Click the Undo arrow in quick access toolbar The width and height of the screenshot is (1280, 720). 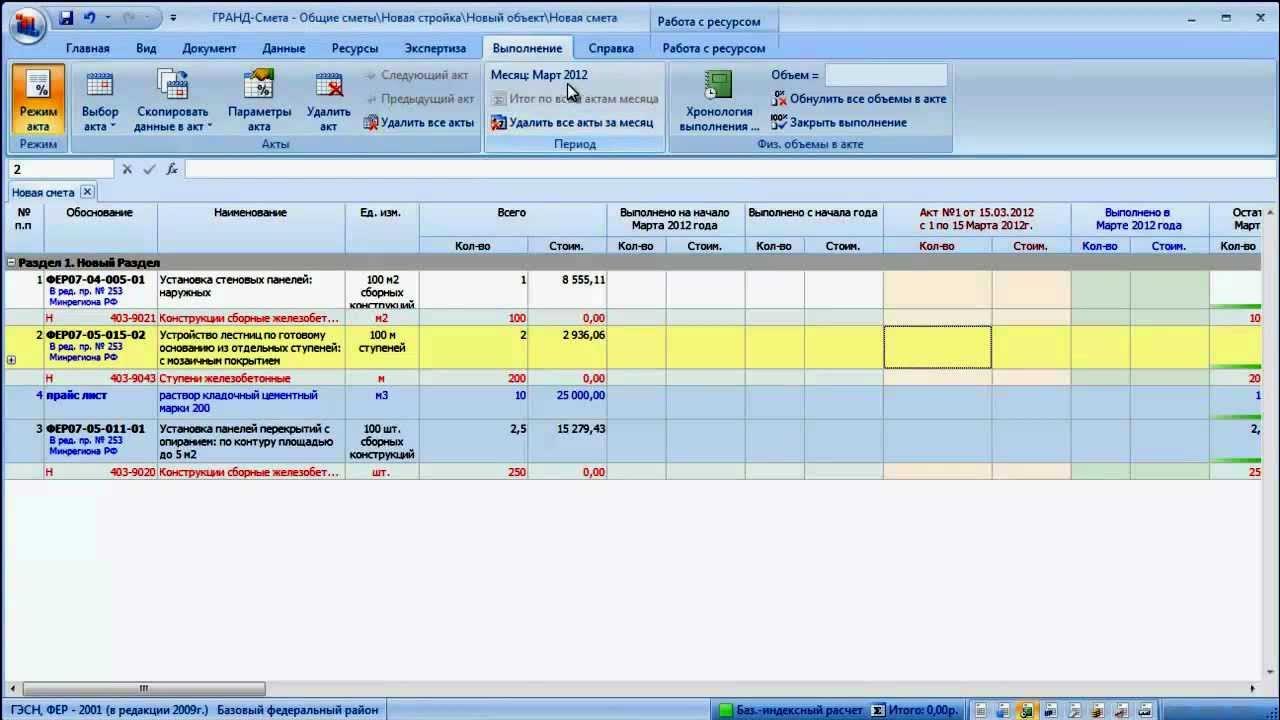point(90,18)
